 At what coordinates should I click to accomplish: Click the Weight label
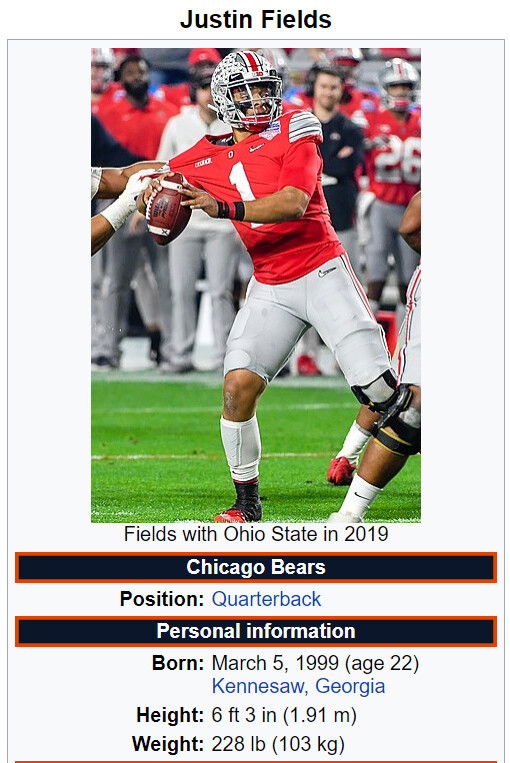coord(168,744)
